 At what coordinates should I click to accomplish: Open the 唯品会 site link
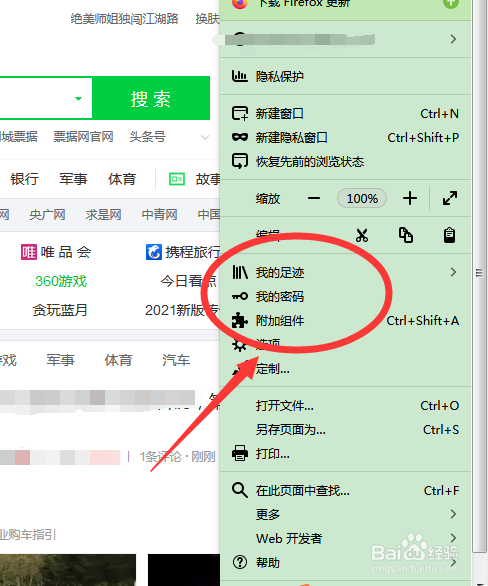coord(66,252)
